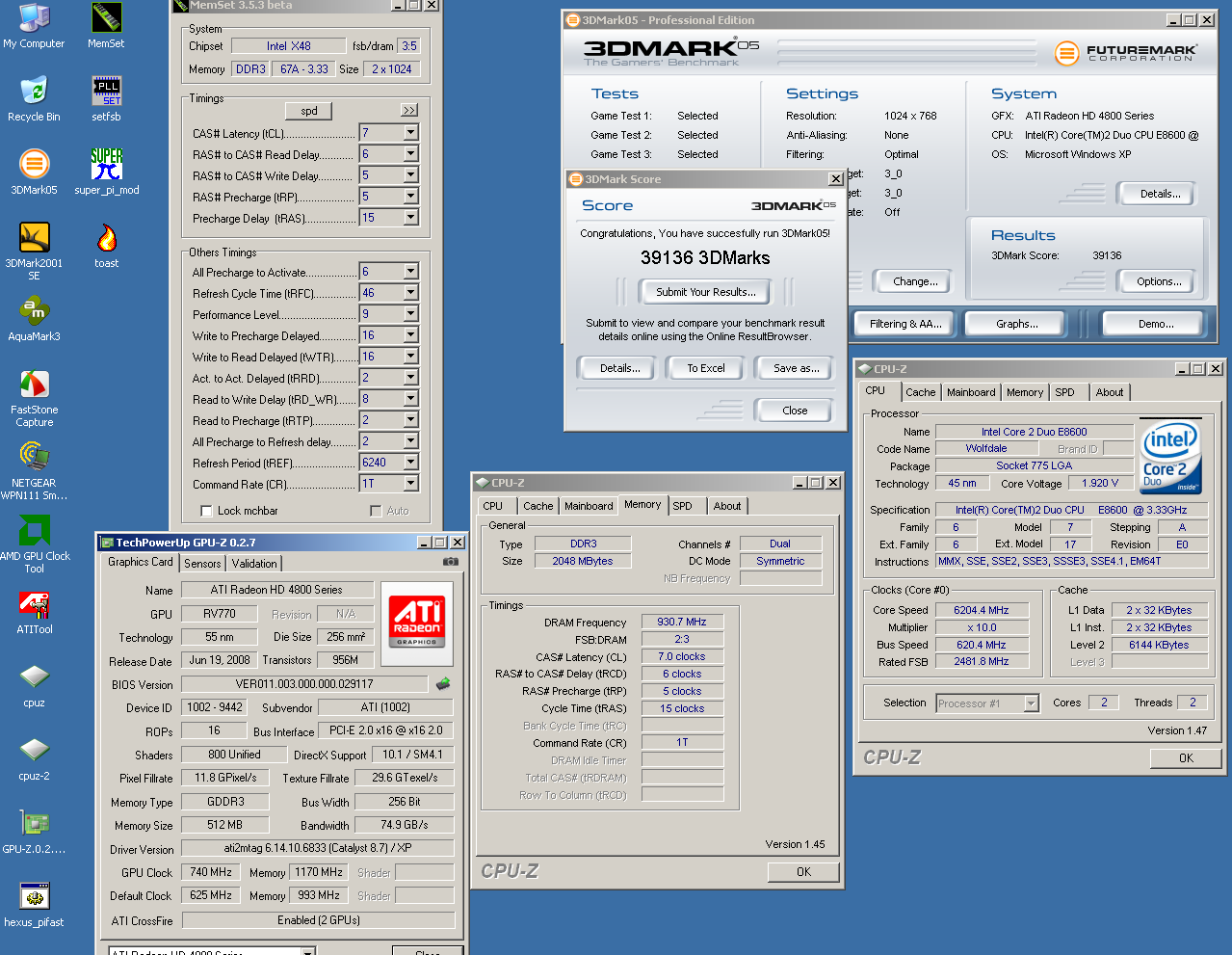Click ATI Radeon logo in GPU-Z

click(x=416, y=623)
